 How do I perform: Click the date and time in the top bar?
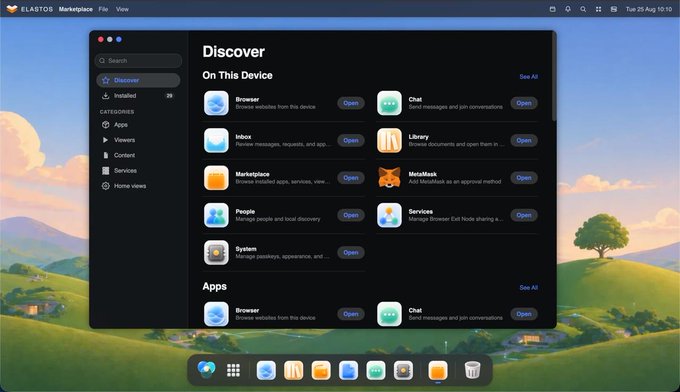click(x=649, y=9)
